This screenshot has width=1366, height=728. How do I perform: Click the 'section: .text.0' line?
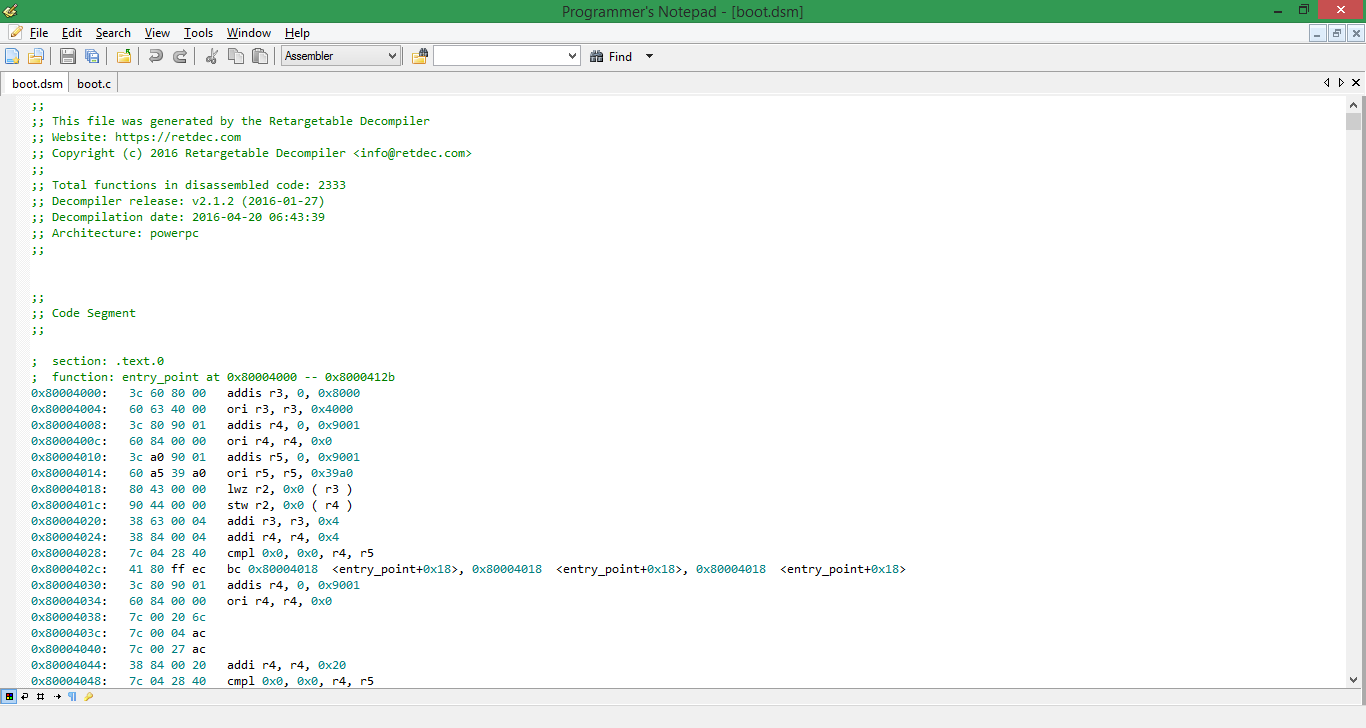tap(97, 361)
